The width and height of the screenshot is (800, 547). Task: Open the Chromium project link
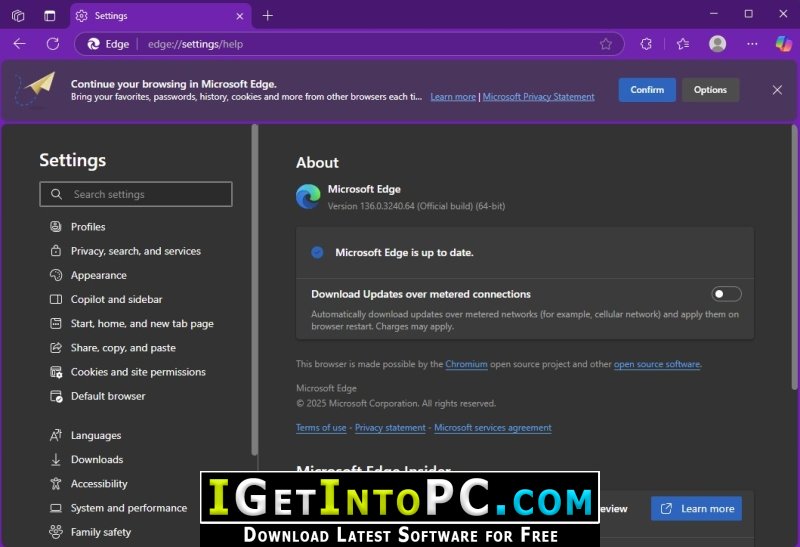pyautogui.click(x=466, y=364)
